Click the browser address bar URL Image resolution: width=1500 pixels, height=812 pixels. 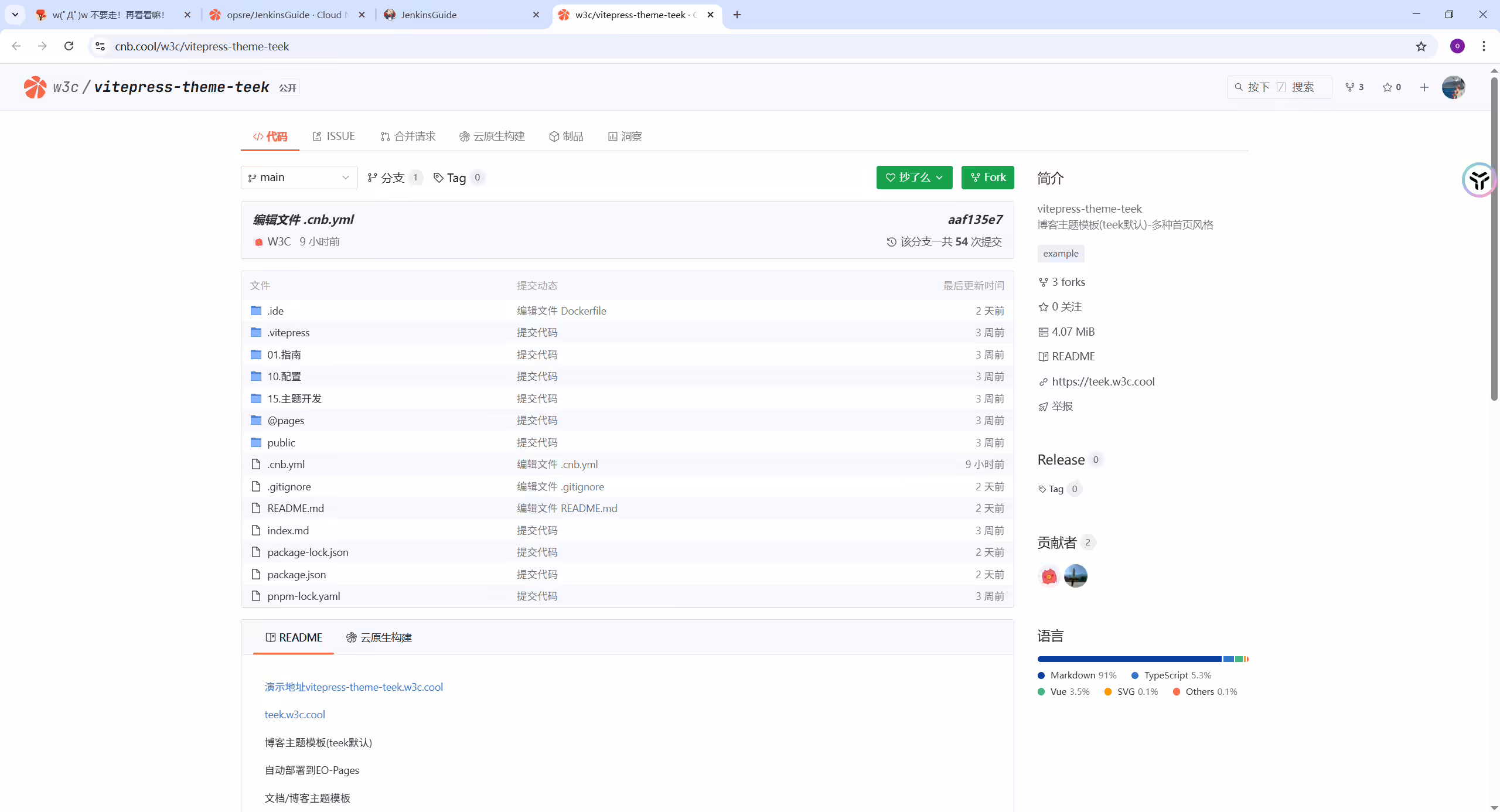(202, 46)
